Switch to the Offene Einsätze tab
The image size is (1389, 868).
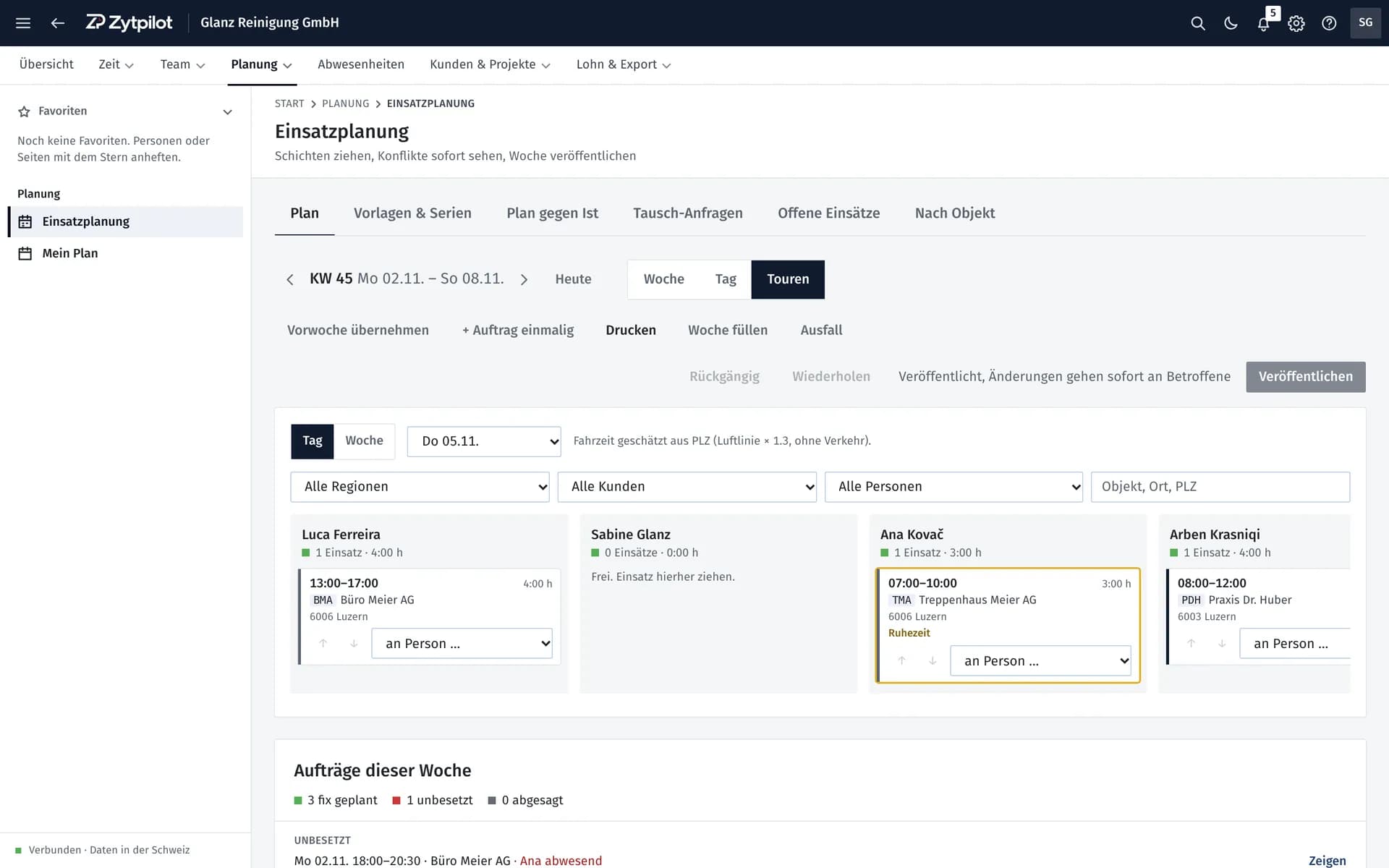pos(828,213)
